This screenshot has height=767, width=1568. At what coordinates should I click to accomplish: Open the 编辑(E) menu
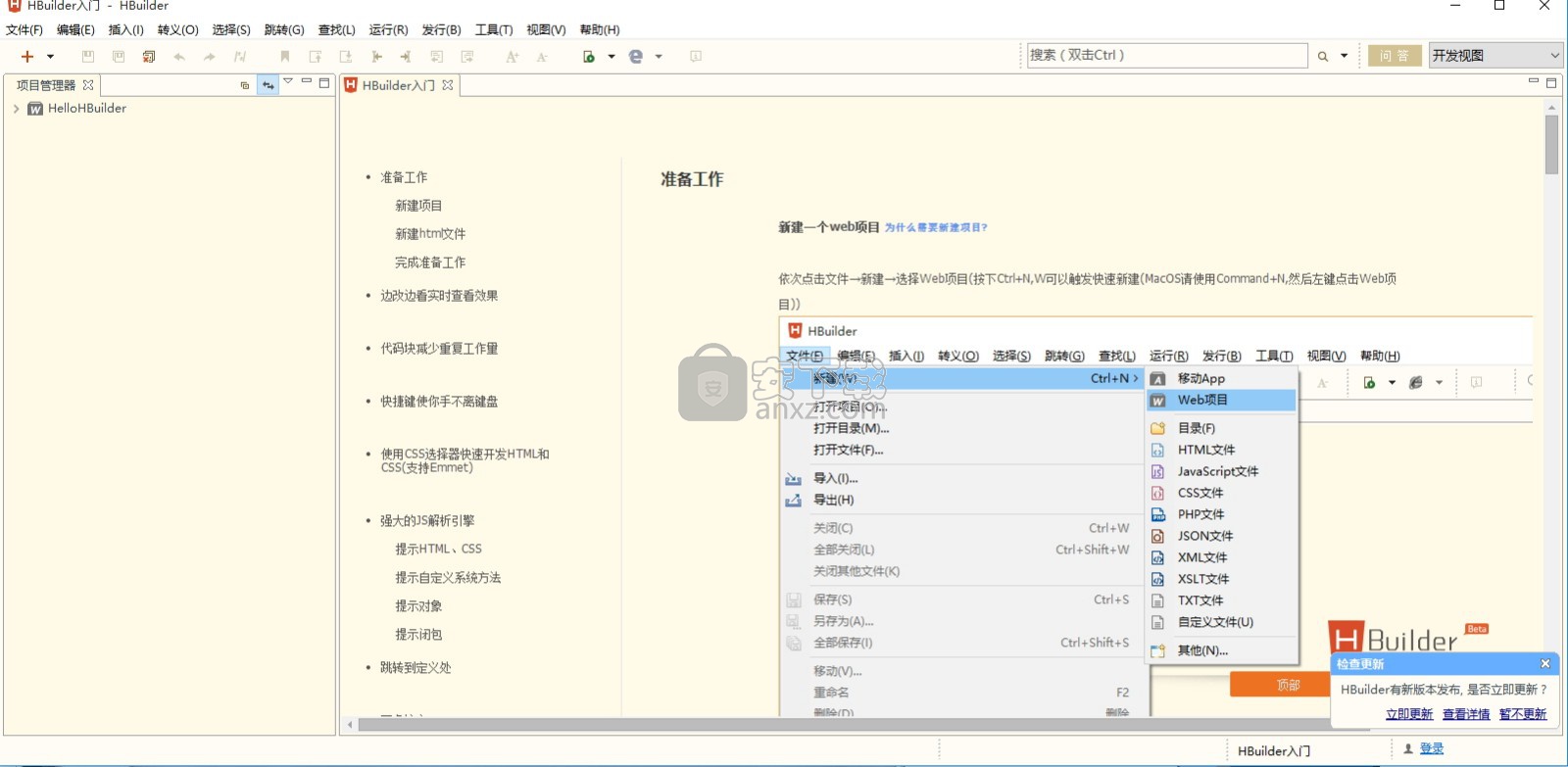(76, 29)
